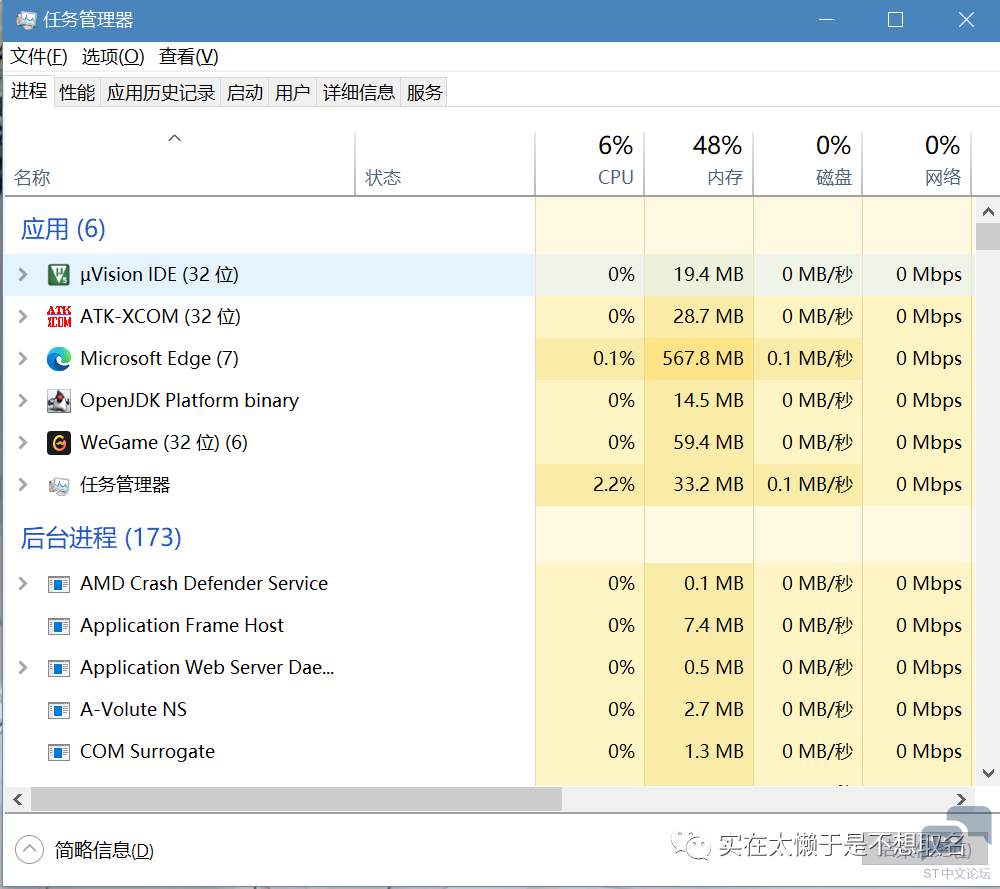Image resolution: width=1000 pixels, height=889 pixels.
Task: Expand the OpenJDK Platform binary group
Action: click(23, 400)
